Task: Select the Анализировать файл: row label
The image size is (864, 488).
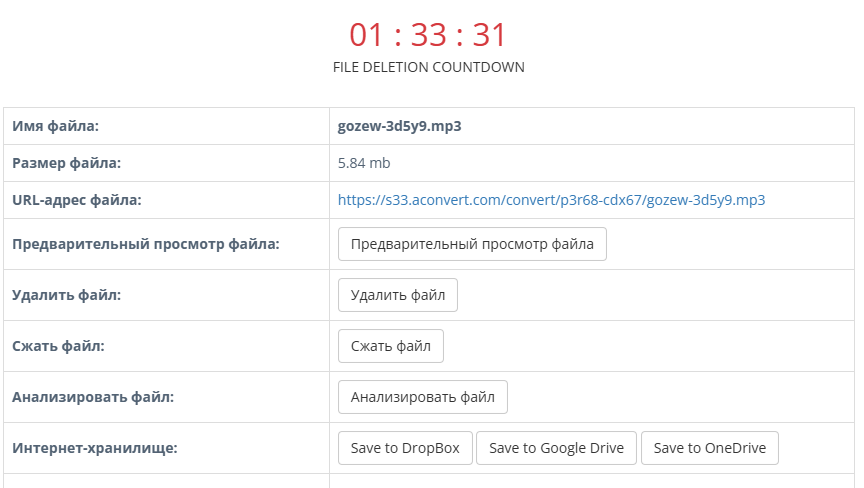Action: pos(93,397)
